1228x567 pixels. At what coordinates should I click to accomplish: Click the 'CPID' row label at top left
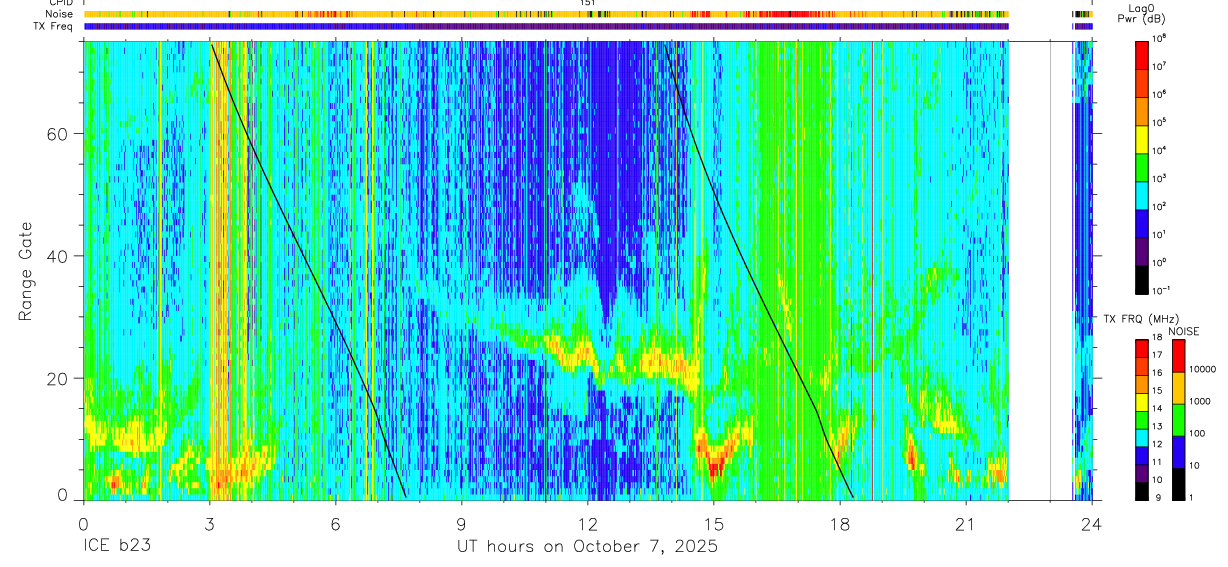pyautogui.click(x=60, y=3)
